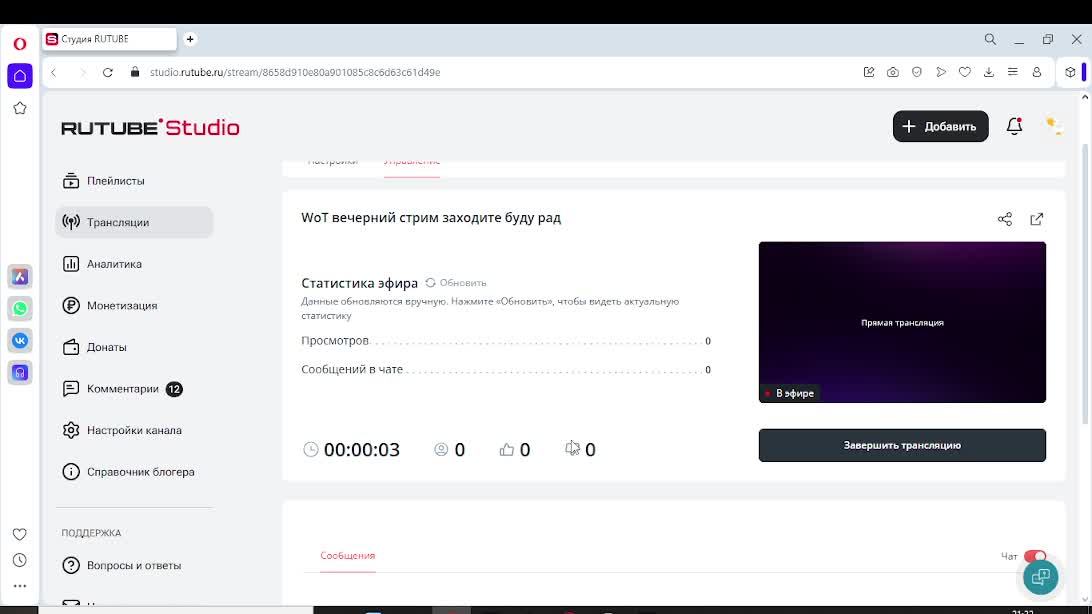The height and width of the screenshot is (614, 1092).
Task: Open support chat bubble widget
Action: click(x=1040, y=577)
